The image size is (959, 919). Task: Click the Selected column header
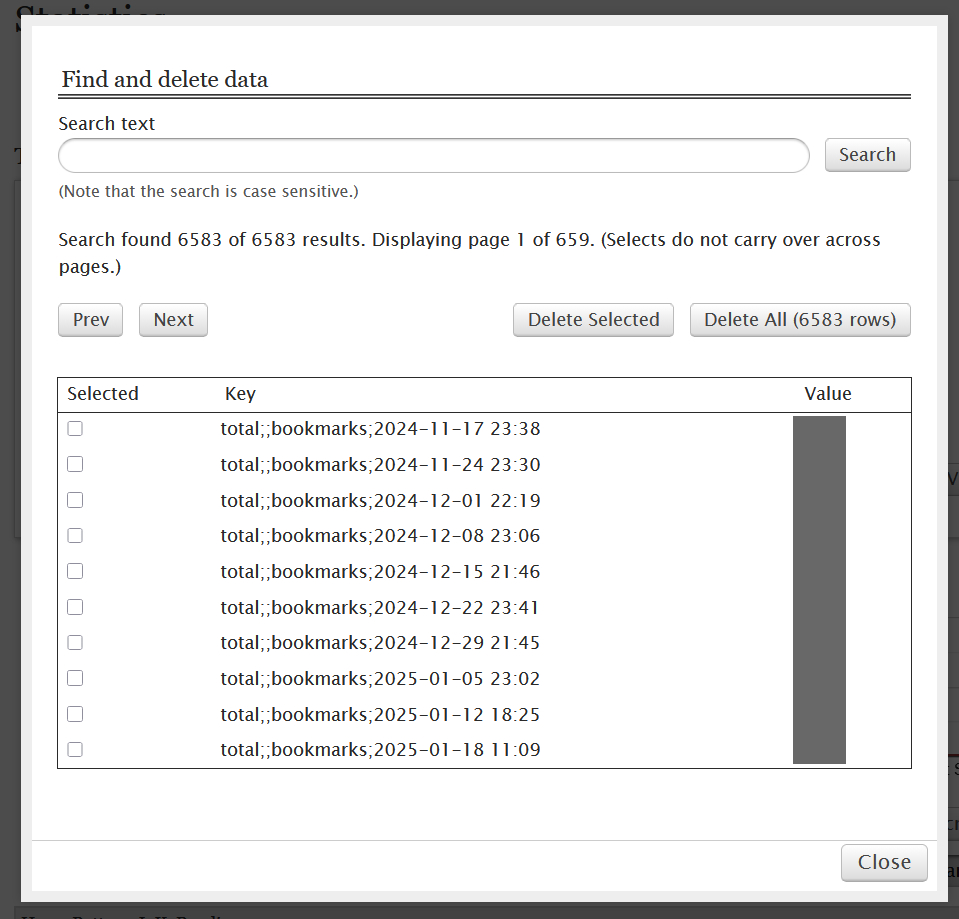(103, 394)
